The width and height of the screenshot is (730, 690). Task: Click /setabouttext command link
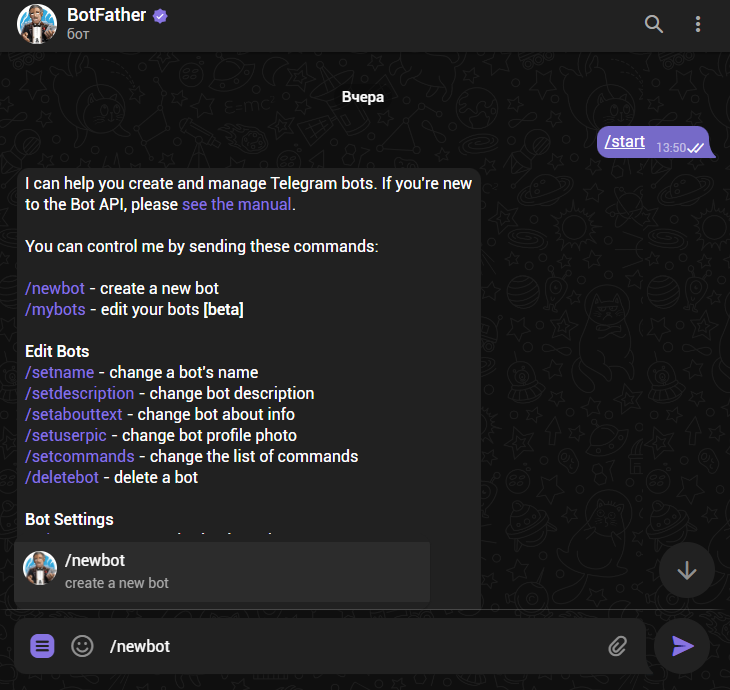[73, 414]
